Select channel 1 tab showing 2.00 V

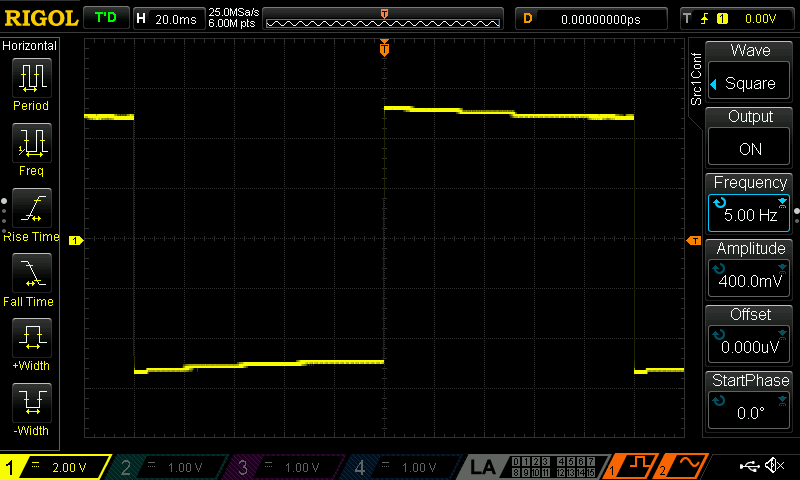[x=55, y=467]
